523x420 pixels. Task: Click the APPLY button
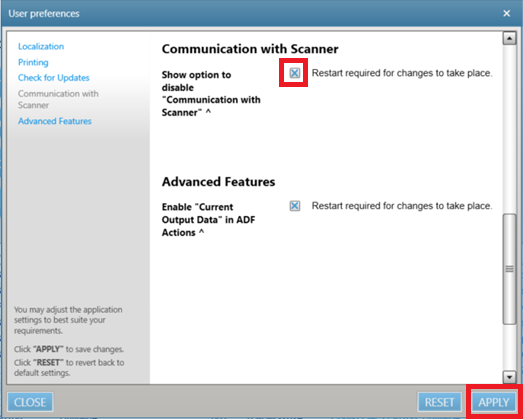(494, 402)
